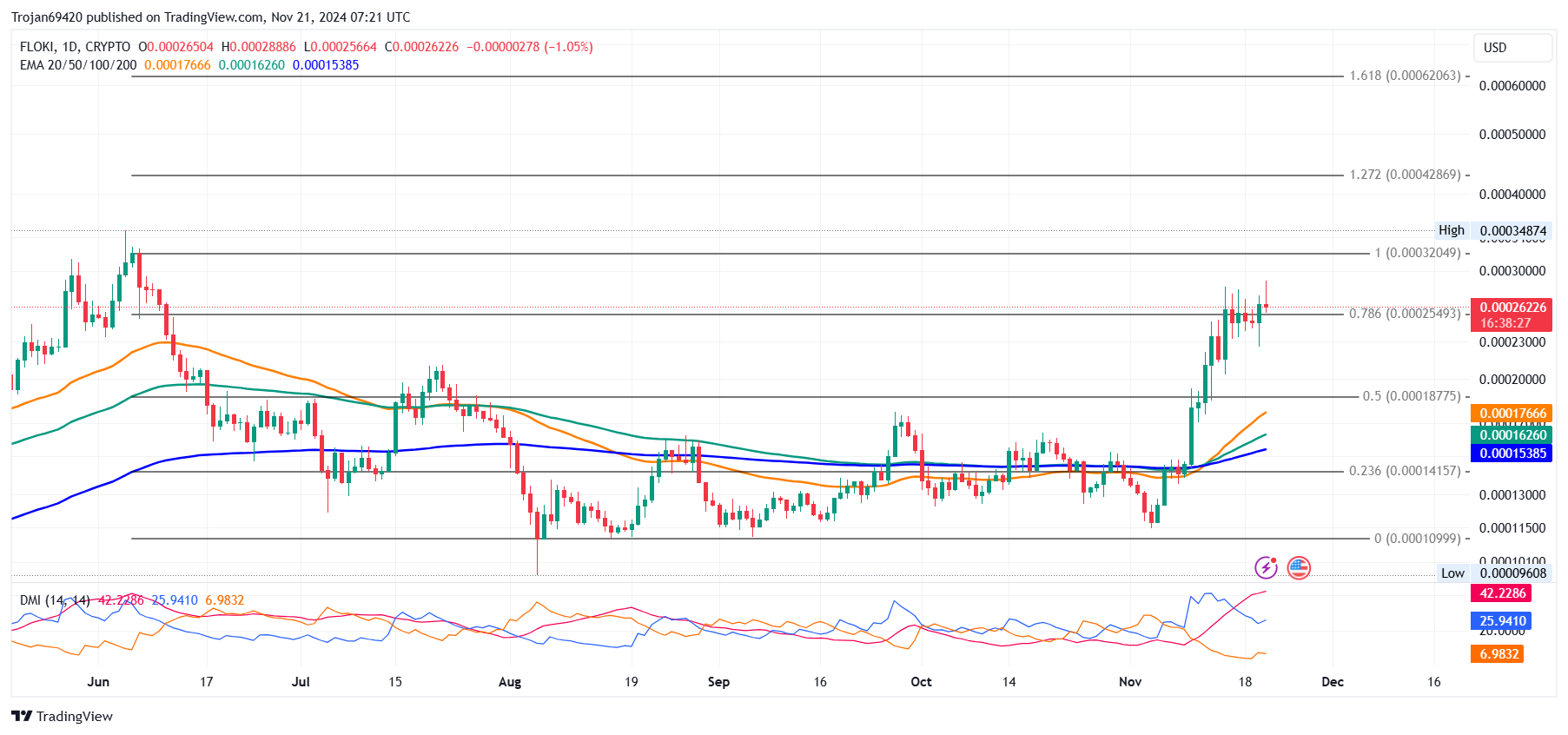Click the Nov label on time axis
The image size is (1568, 735).
(x=1130, y=682)
